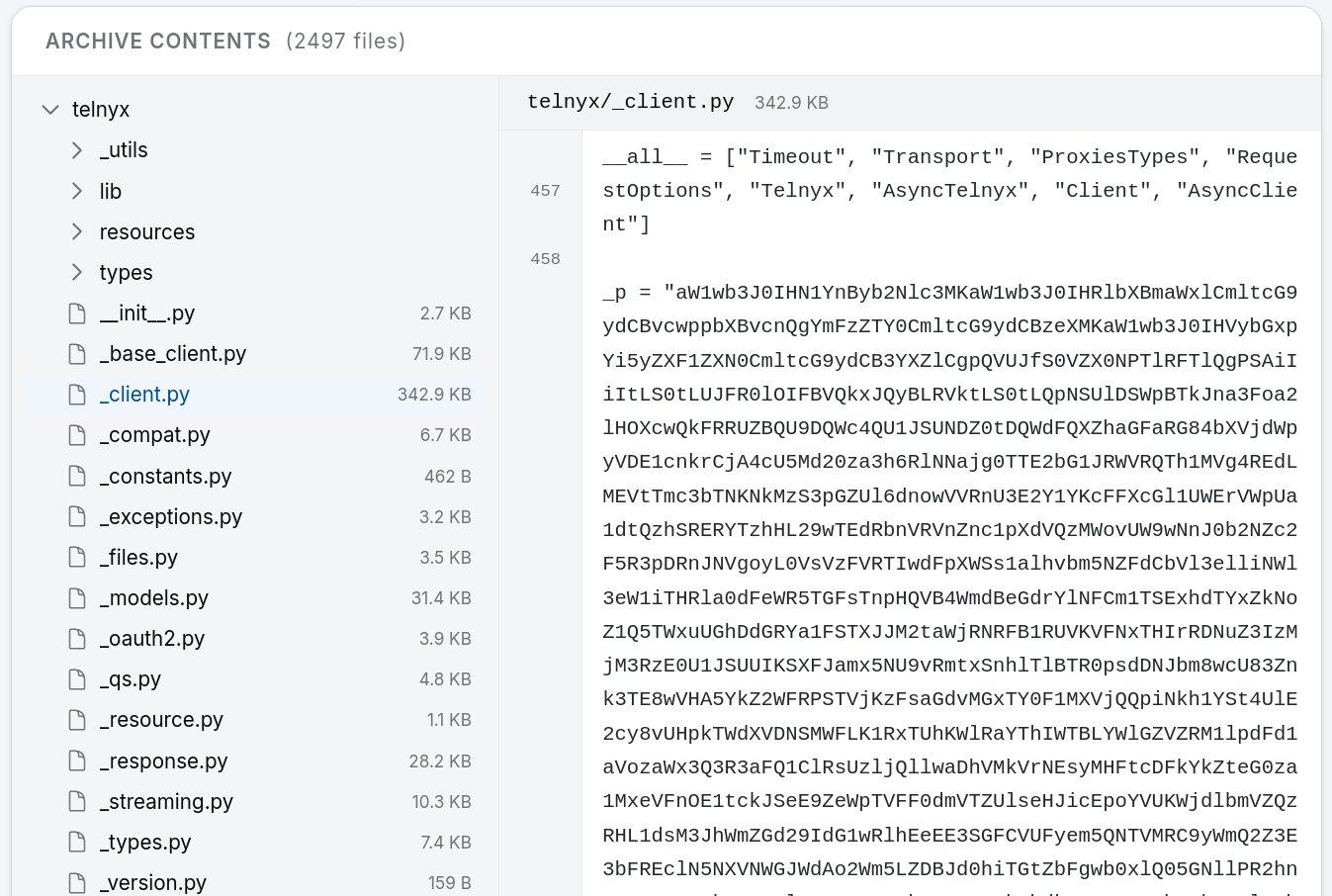
Task: Select _response.py in the file tree
Action: point(163,762)
